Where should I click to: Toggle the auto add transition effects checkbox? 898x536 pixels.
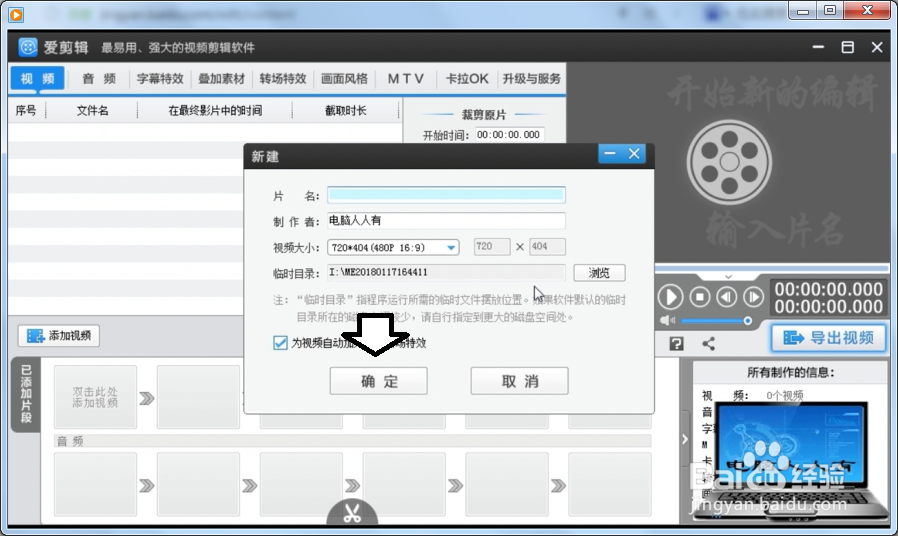[280, 343]
